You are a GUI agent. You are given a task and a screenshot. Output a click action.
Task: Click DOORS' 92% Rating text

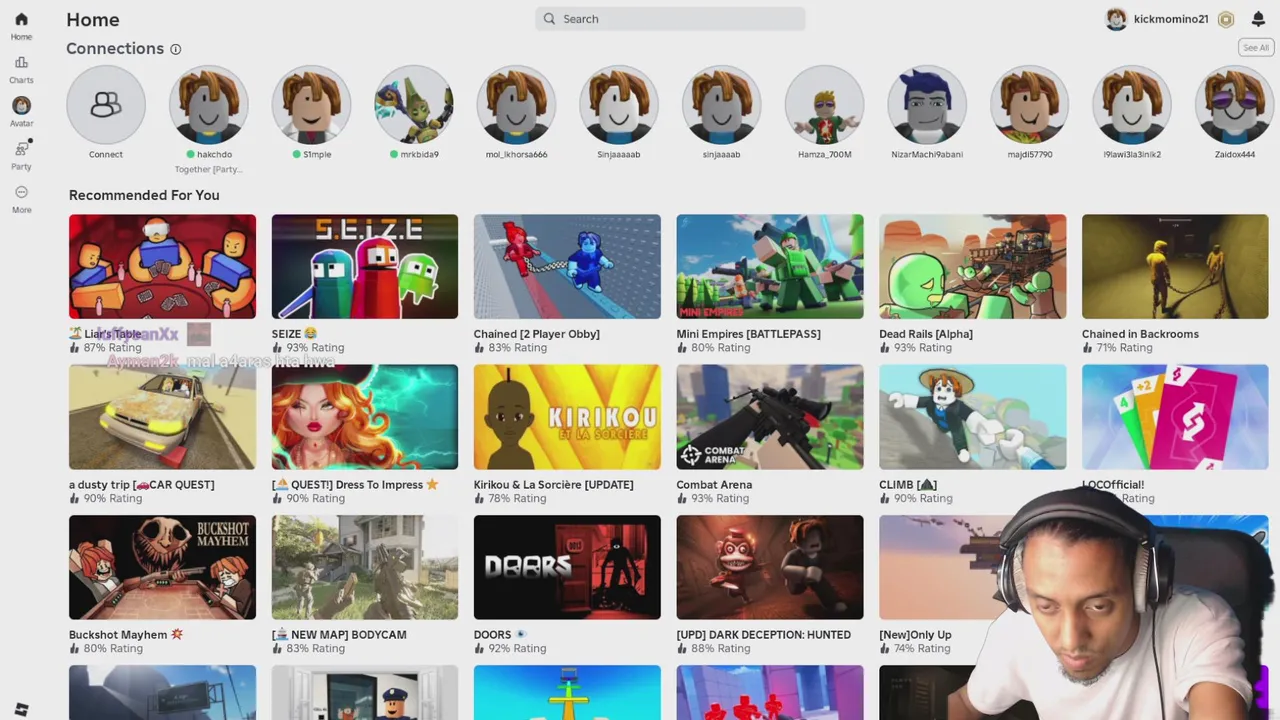[x=517, y=649]
